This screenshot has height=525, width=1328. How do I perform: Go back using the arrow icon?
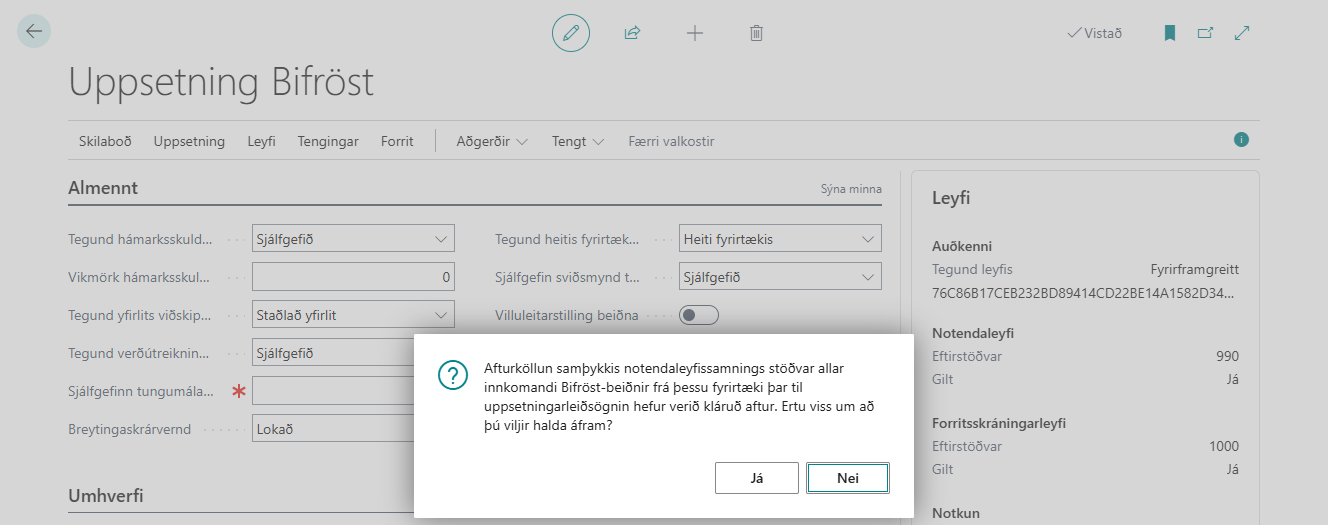pos(34,31)
